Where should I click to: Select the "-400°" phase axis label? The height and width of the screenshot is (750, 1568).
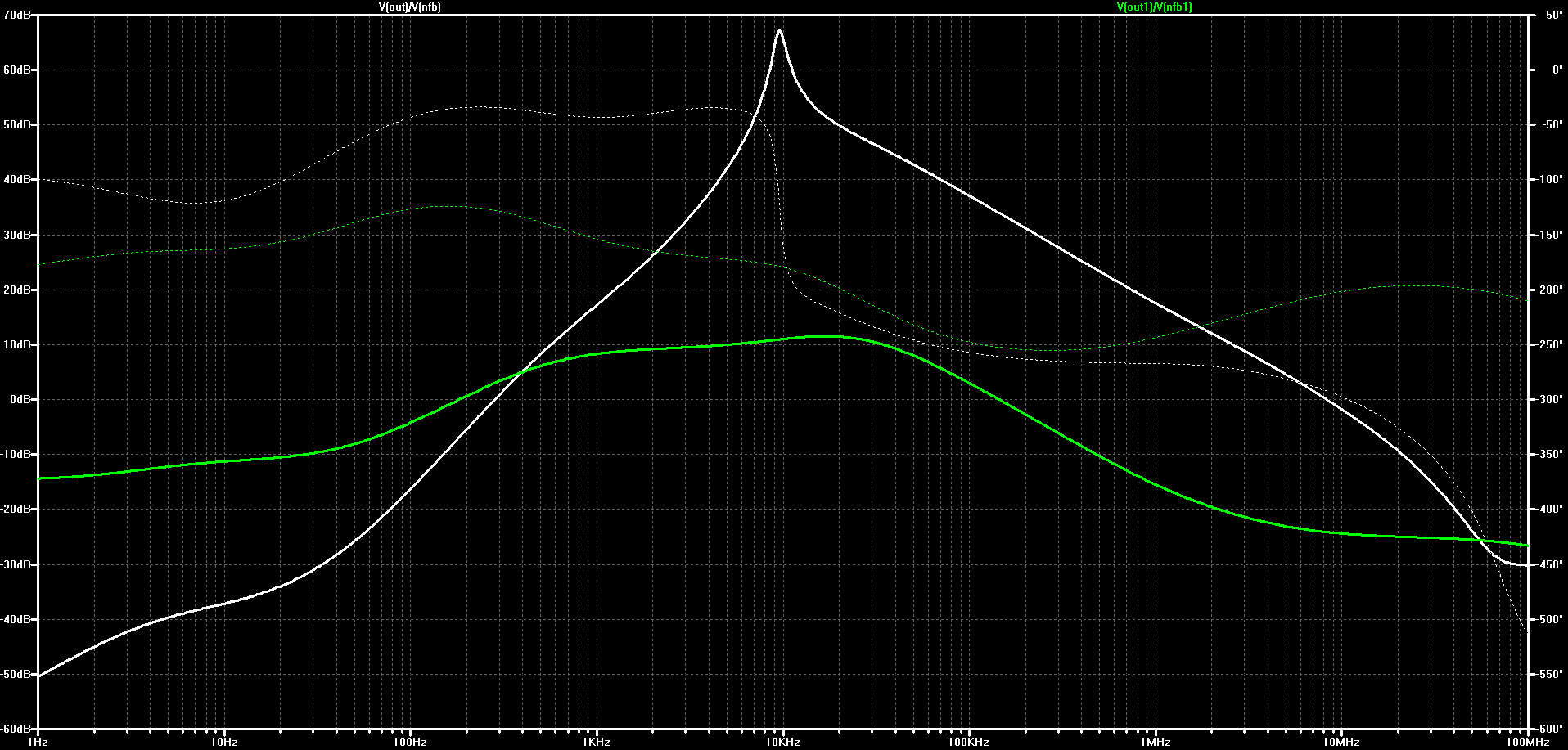1551,509
